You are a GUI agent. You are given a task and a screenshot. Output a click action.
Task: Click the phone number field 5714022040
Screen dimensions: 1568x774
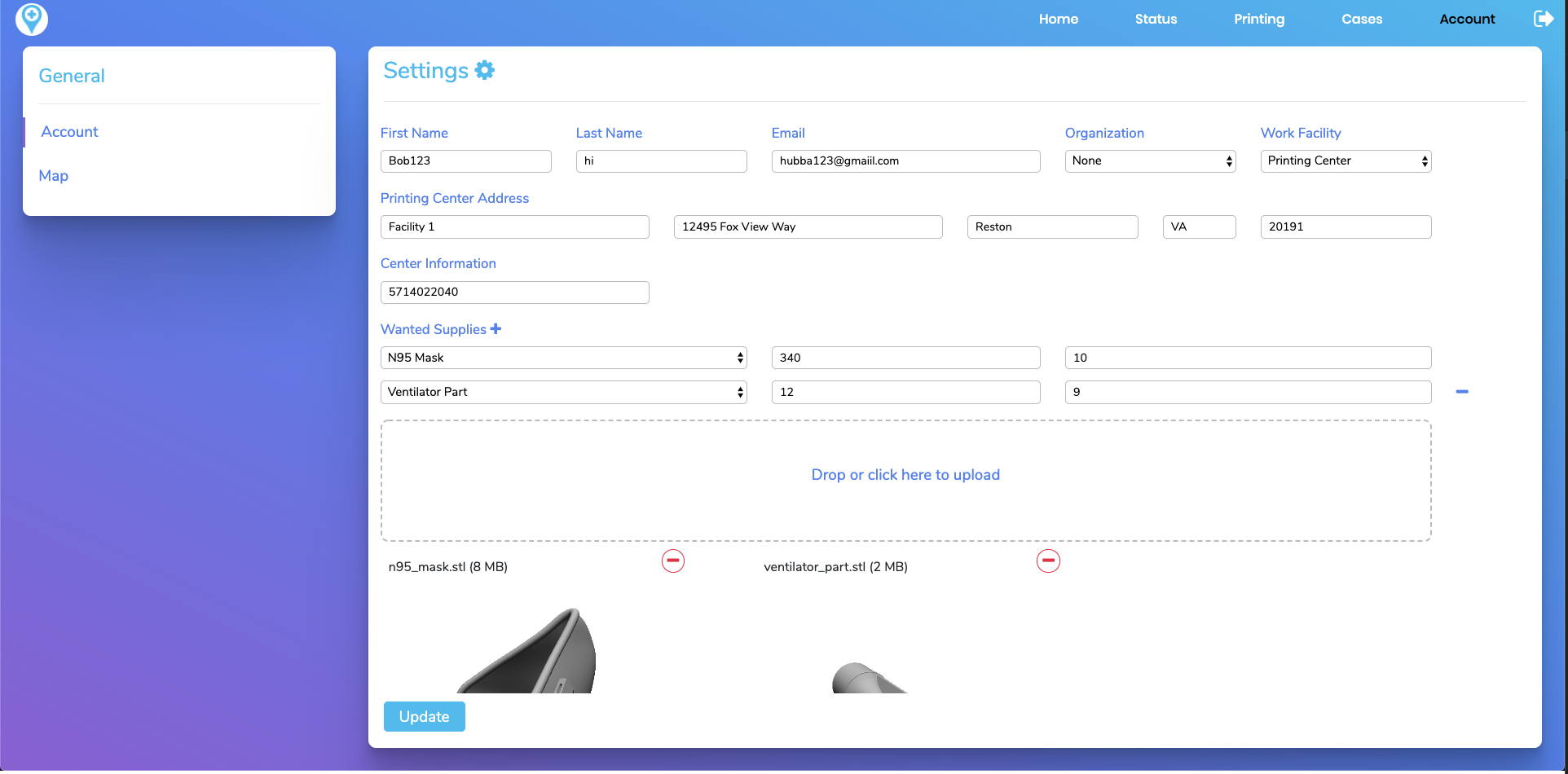tap(514, 292)
